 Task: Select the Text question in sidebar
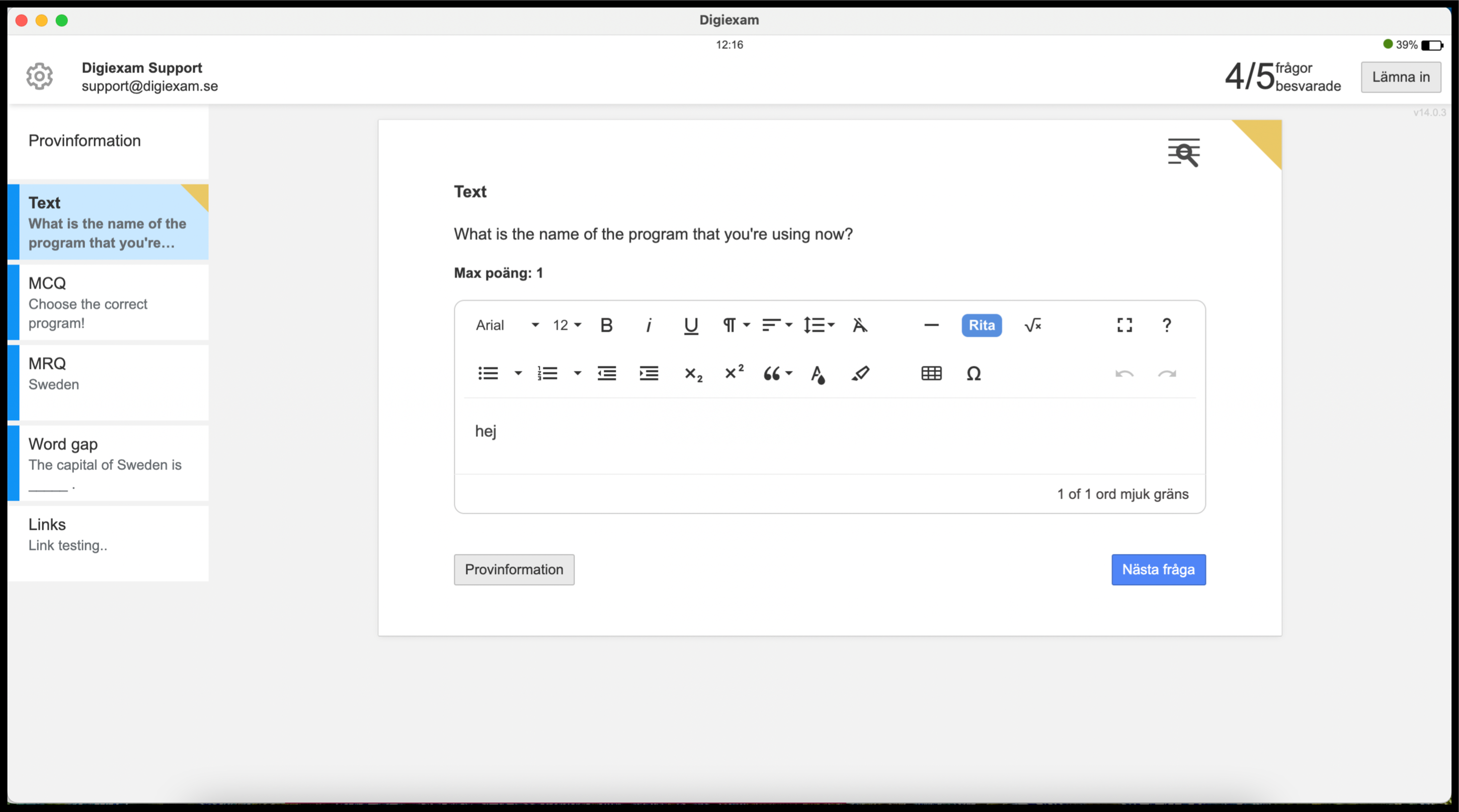coord(108,221)
